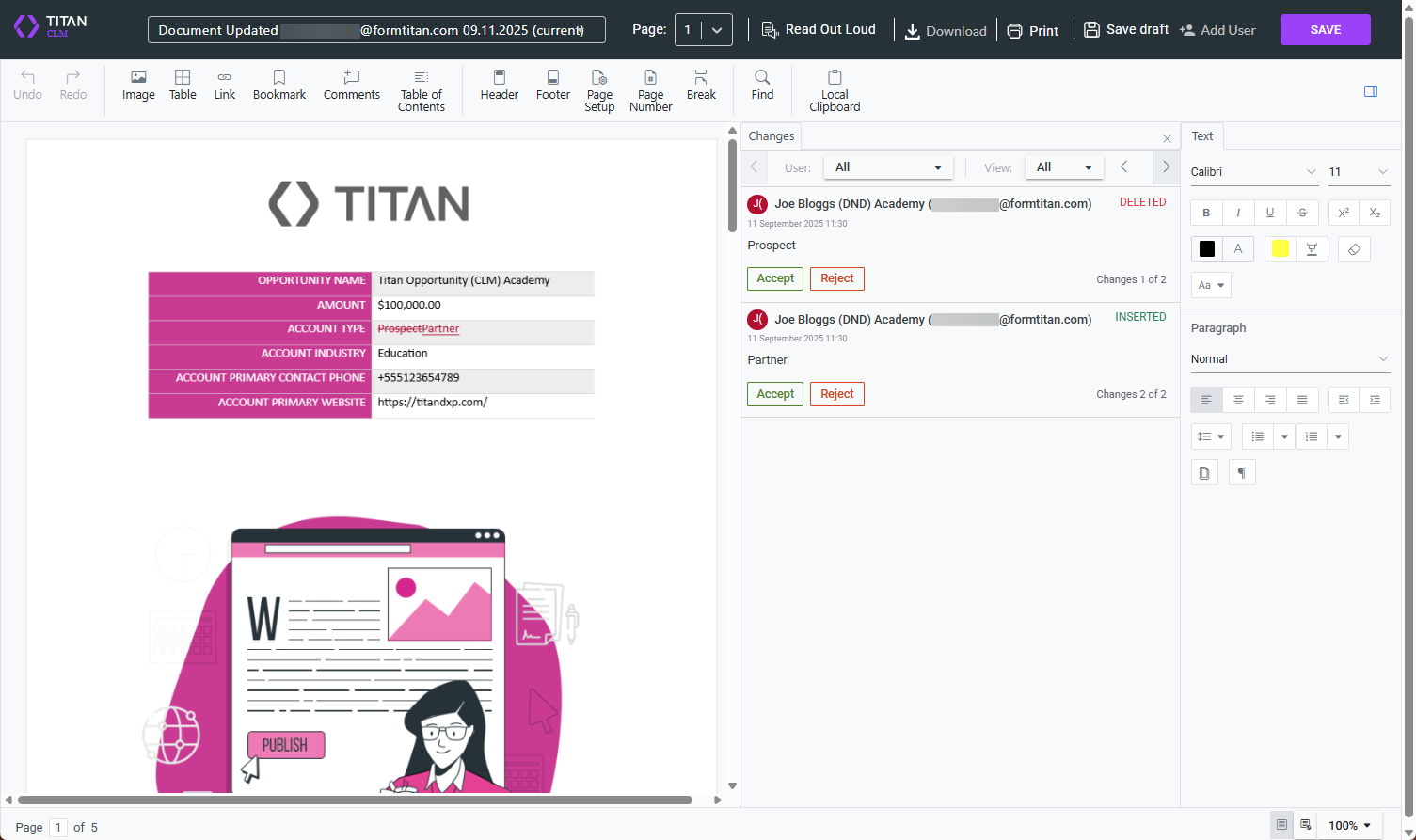Open the User filter dropdown in Changes panel
The image size is (1416, 840).
click(887, 166)
